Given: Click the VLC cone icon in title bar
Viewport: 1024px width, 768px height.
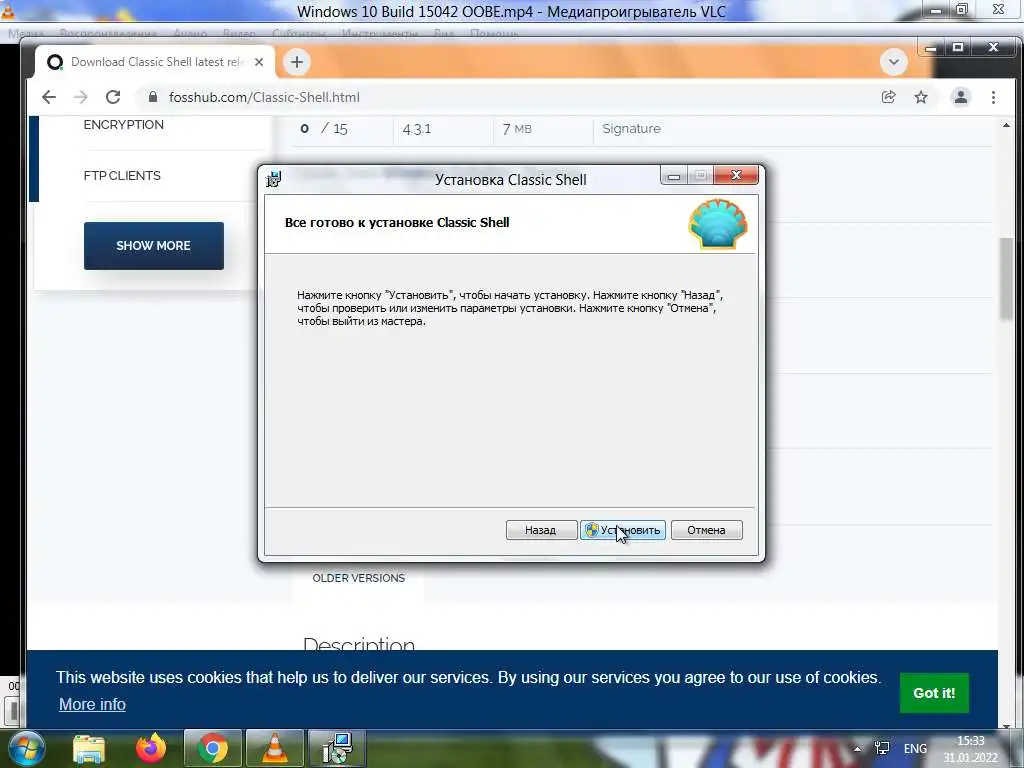Looking at the screenshot, I should 8,10.
